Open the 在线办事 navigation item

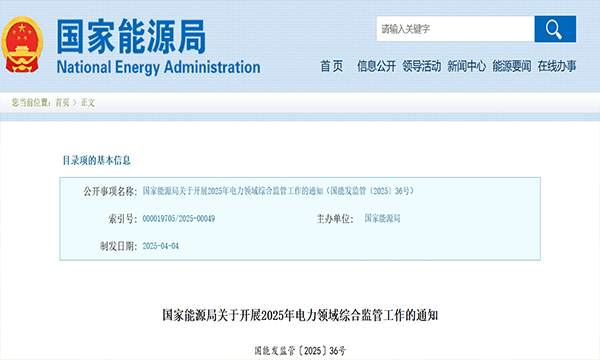pyautogui.click(x=557, y=66)
